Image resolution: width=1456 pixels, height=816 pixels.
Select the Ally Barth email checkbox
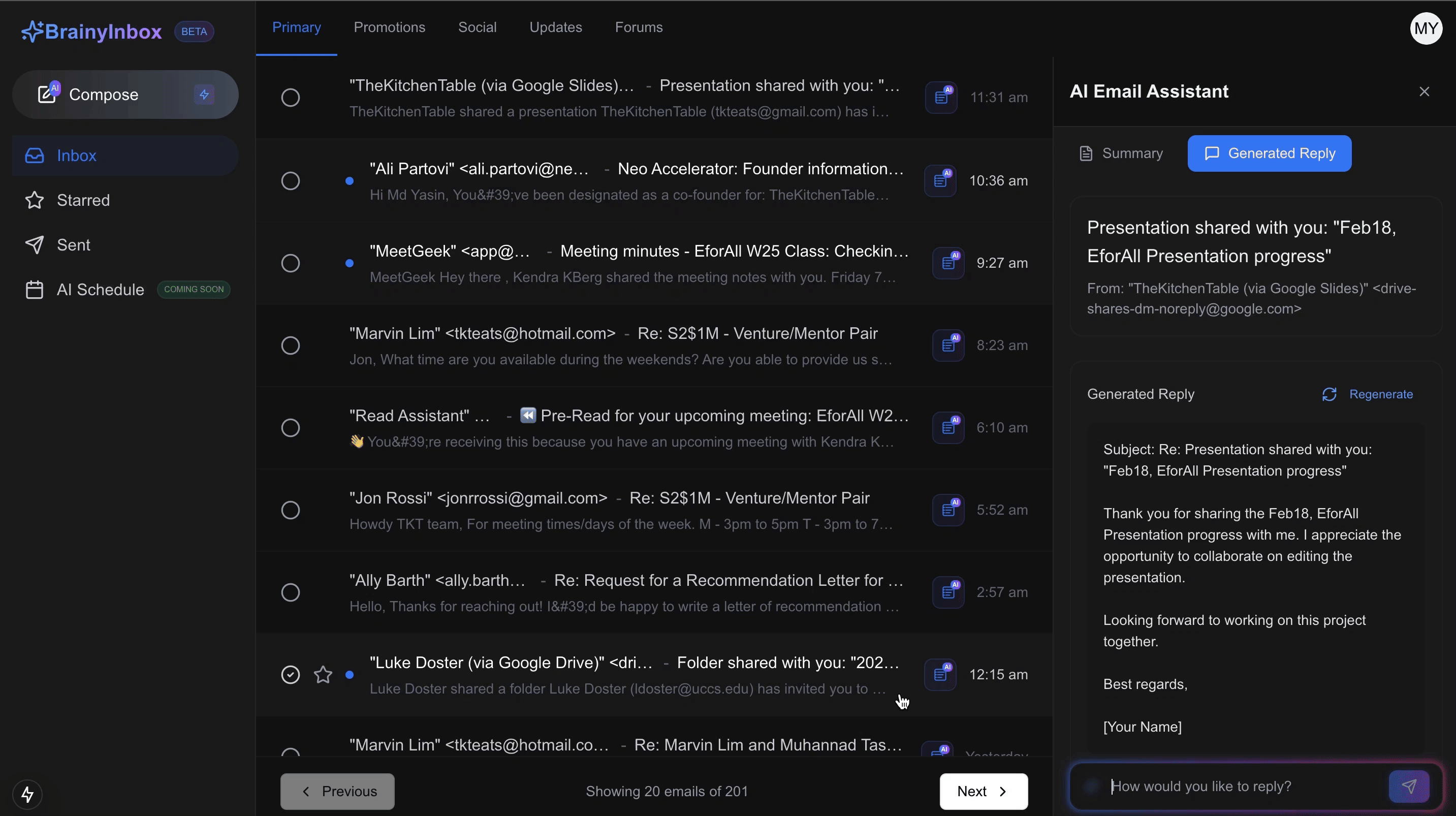(291, 592)
